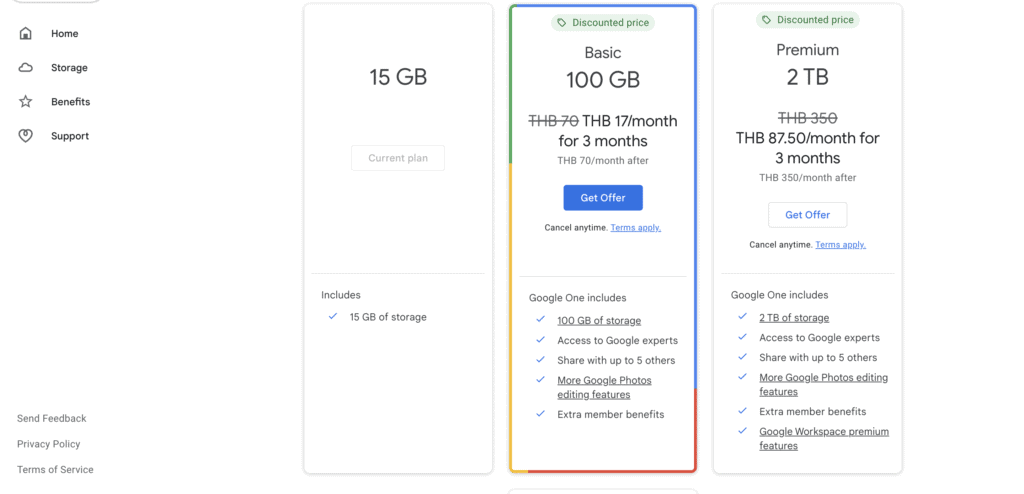Open Google Workspace premium features link
The image size is (1024, 494).
point(824,438)
